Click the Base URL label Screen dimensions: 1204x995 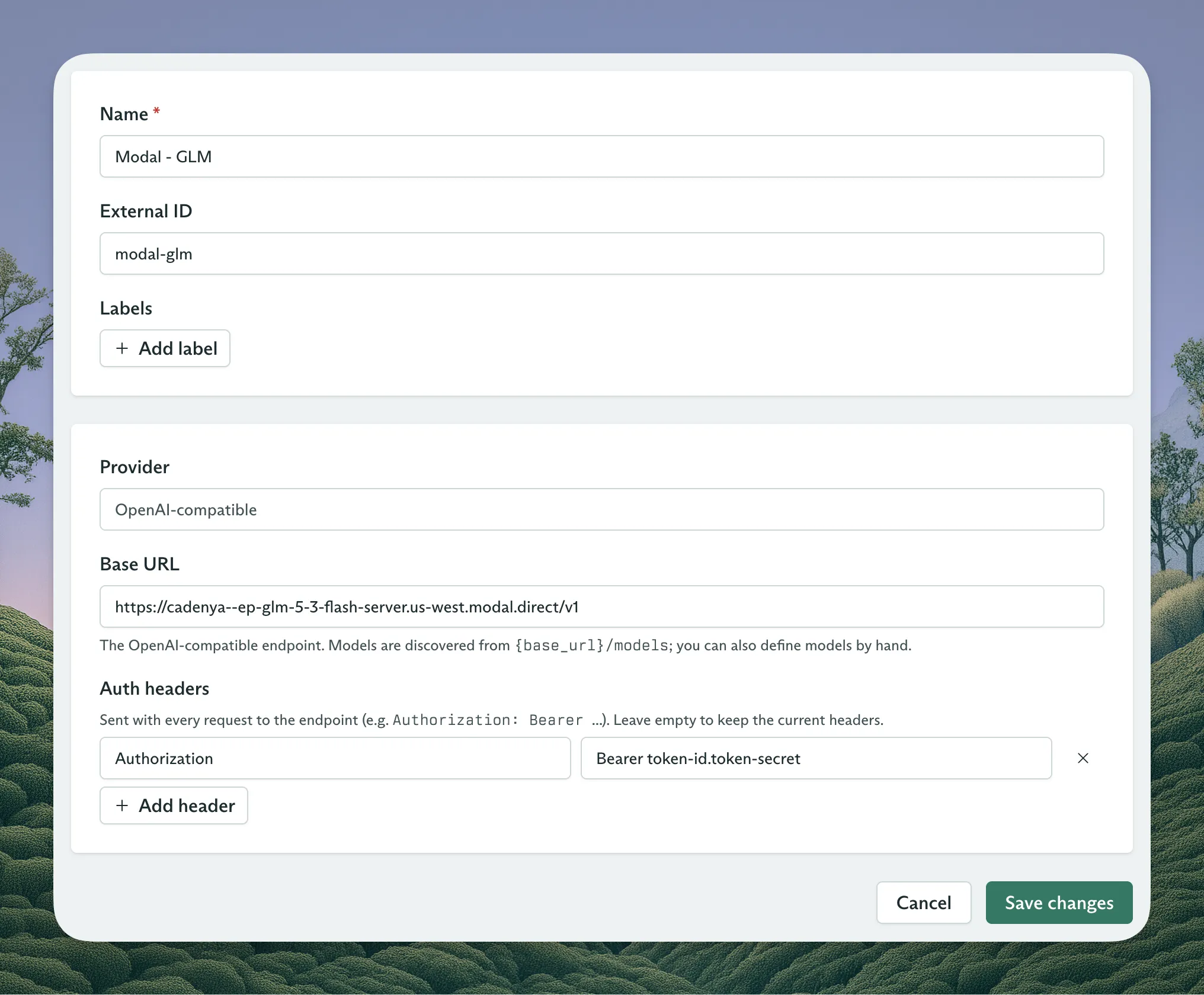(139, 564)
